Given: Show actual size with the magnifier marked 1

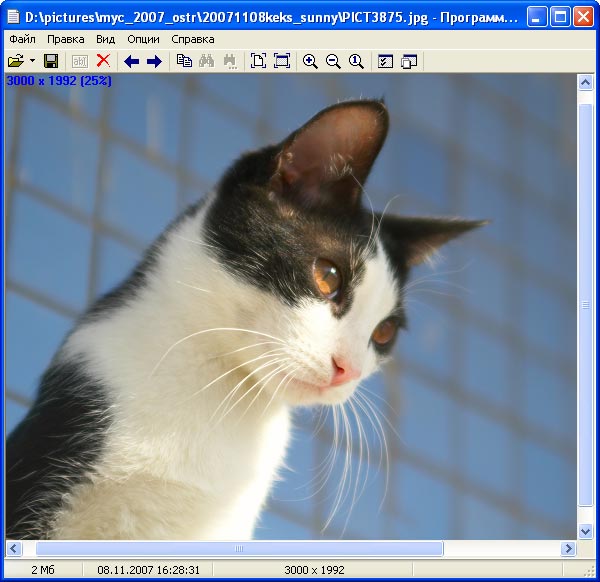Looking at the screenshot, I should 356,61.
